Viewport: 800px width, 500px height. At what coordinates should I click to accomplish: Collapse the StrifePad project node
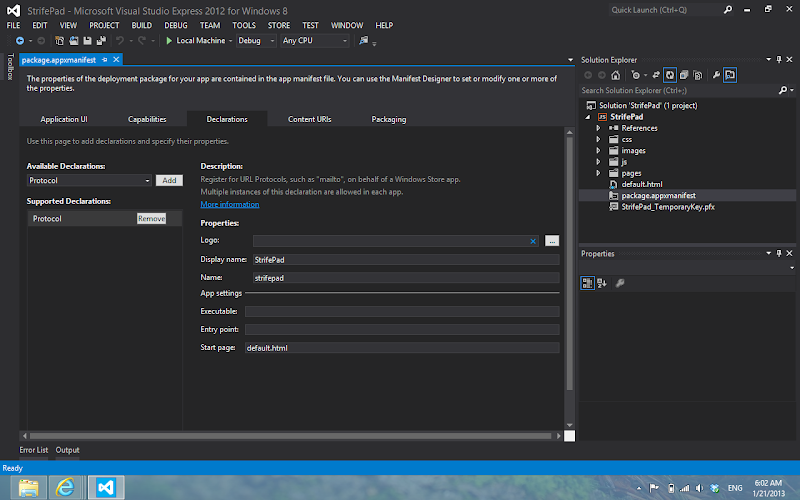click(x=588, y=117)
